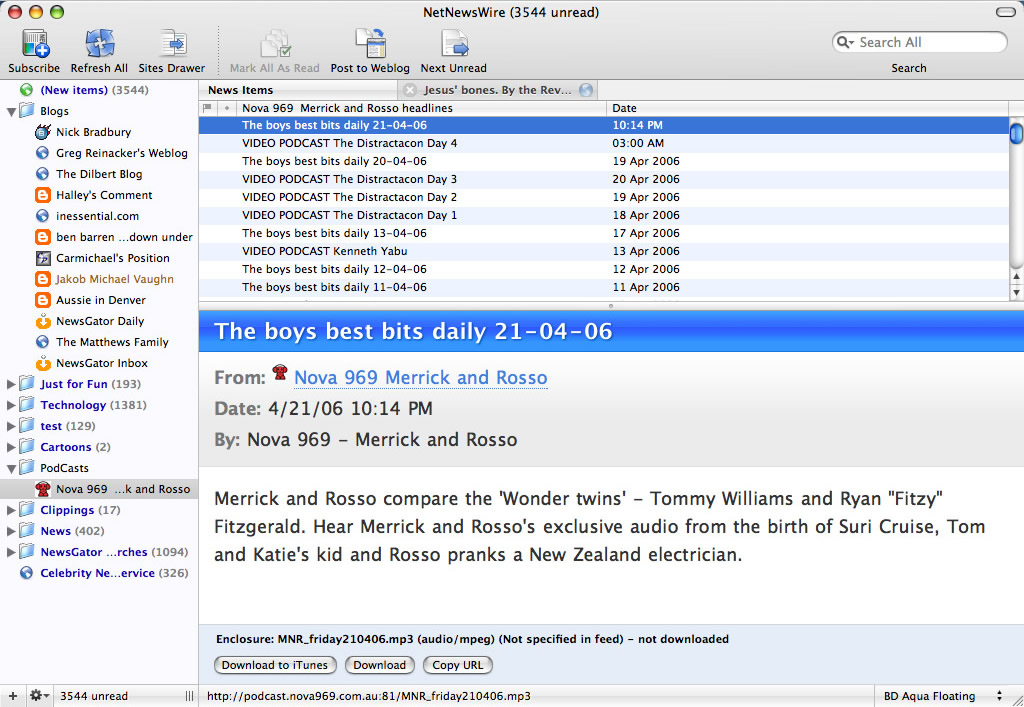Click the Download to iTunes button

[275, 665]
